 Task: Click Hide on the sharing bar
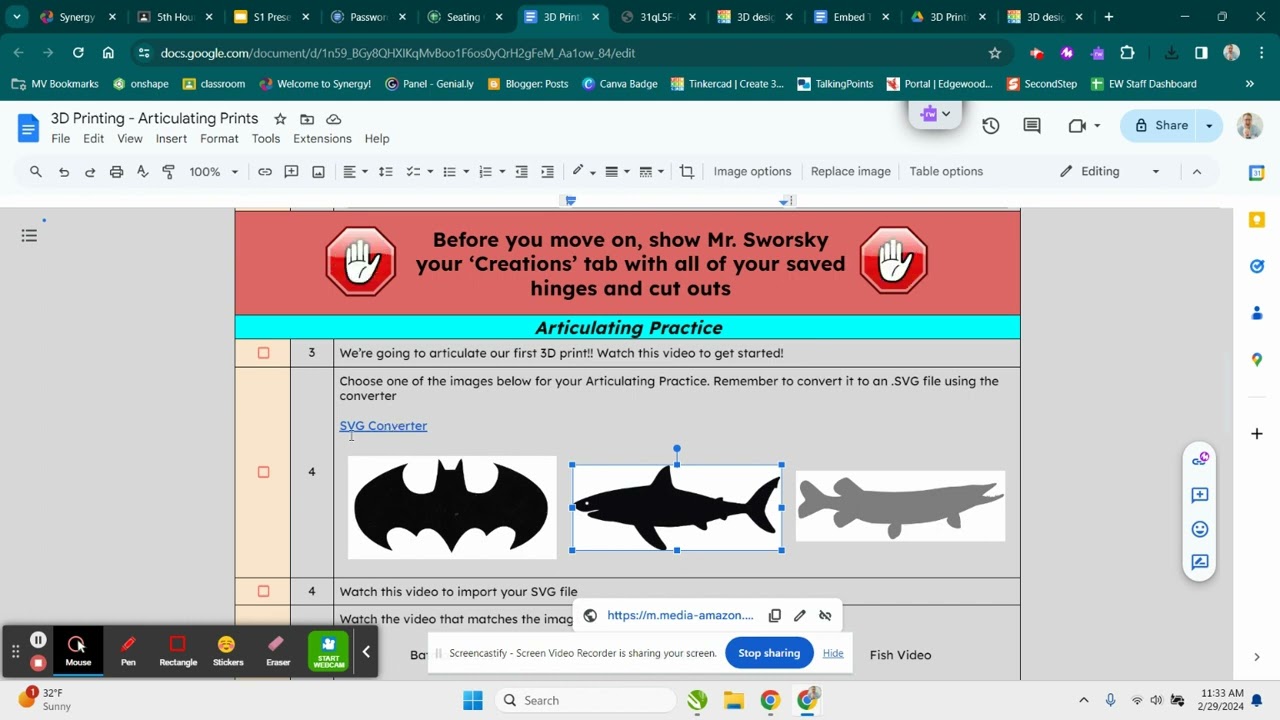[x=833, y=653]
